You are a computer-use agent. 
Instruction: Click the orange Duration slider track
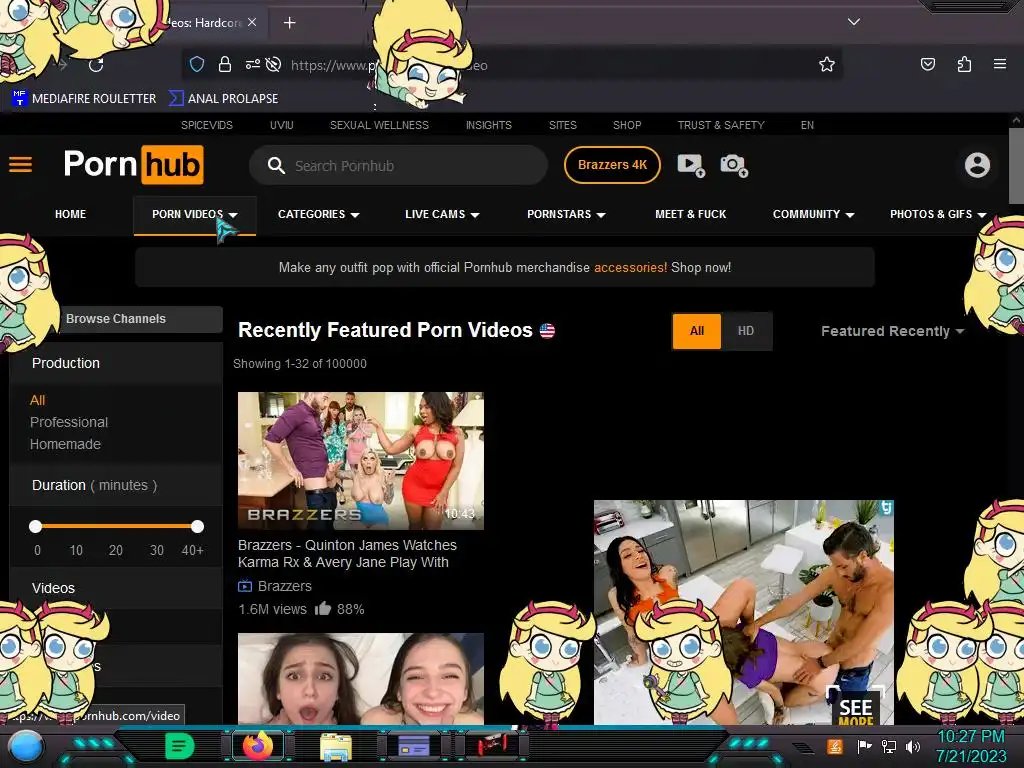[x=116, y=526]
